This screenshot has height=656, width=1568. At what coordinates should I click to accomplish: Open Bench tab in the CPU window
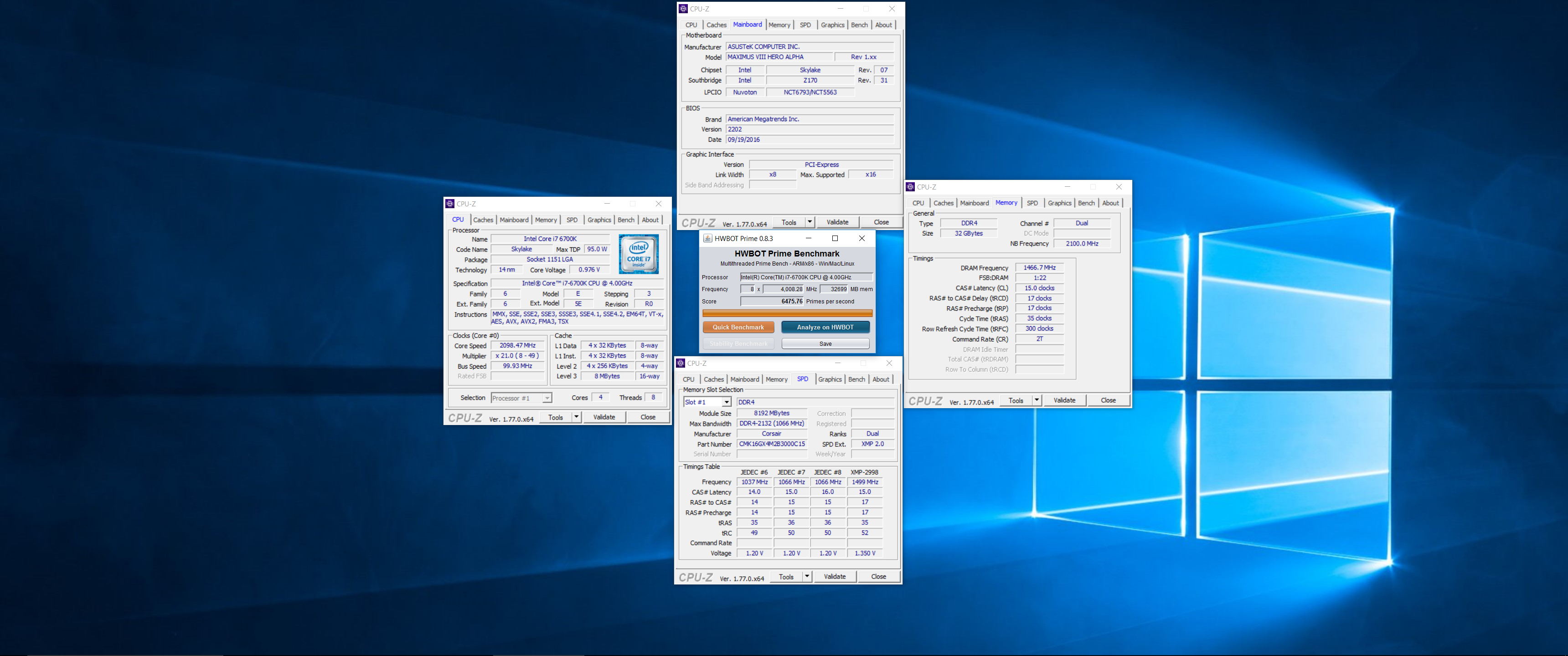tap(626, 220)
